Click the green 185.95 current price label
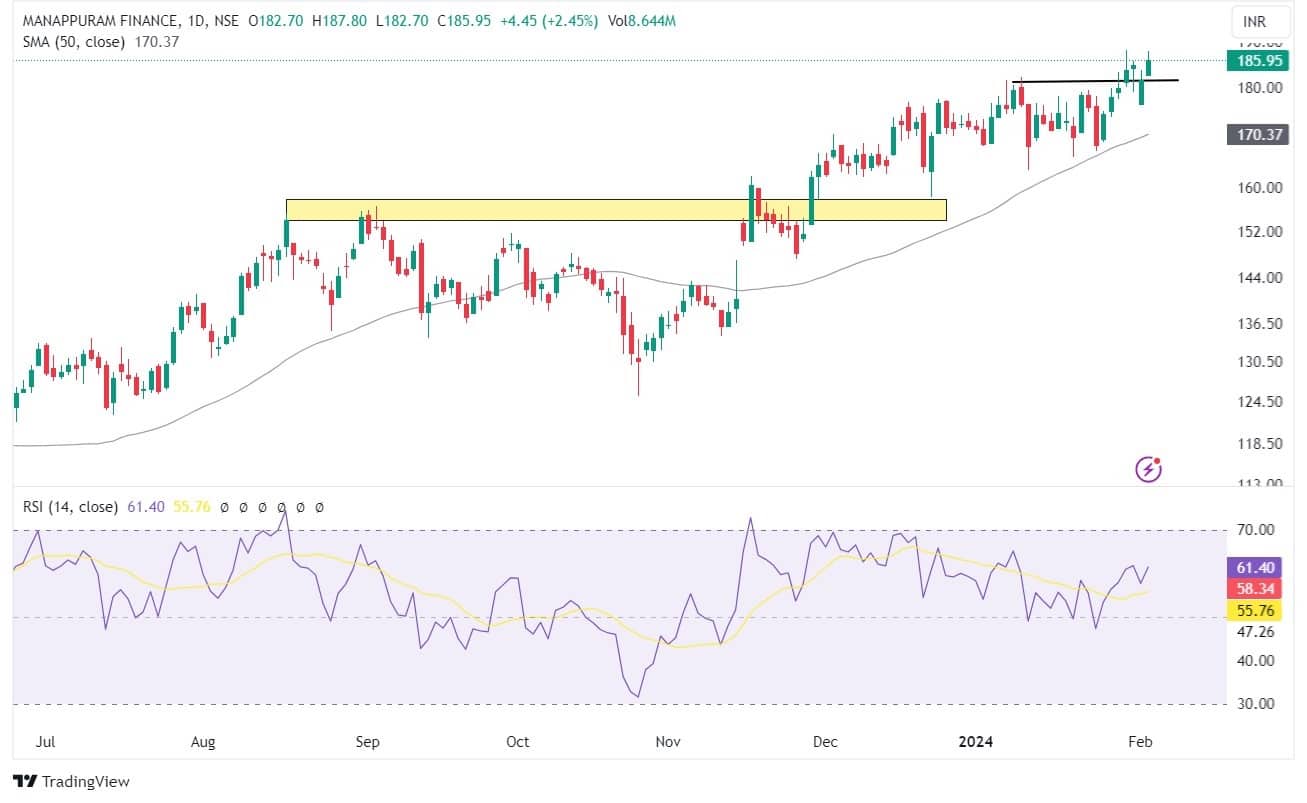The image size is (1307, 803). [x=1259, y=61]
